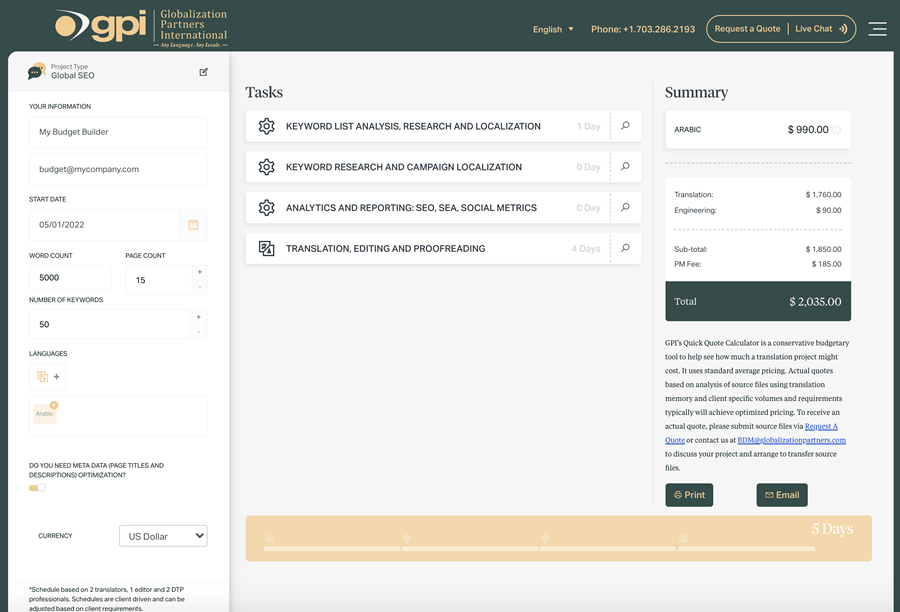The width and height of the screenshot is (900, 612).
Task: Open the hamburger menu in the header
Action: coord(877,29)
